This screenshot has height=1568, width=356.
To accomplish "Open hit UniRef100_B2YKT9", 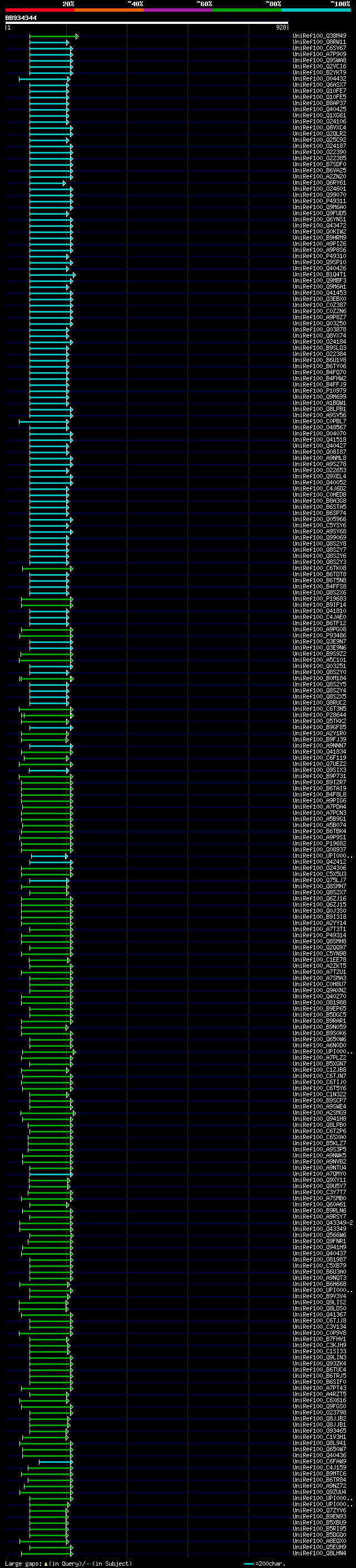I will pyautogui.click(x=319, y=72).
